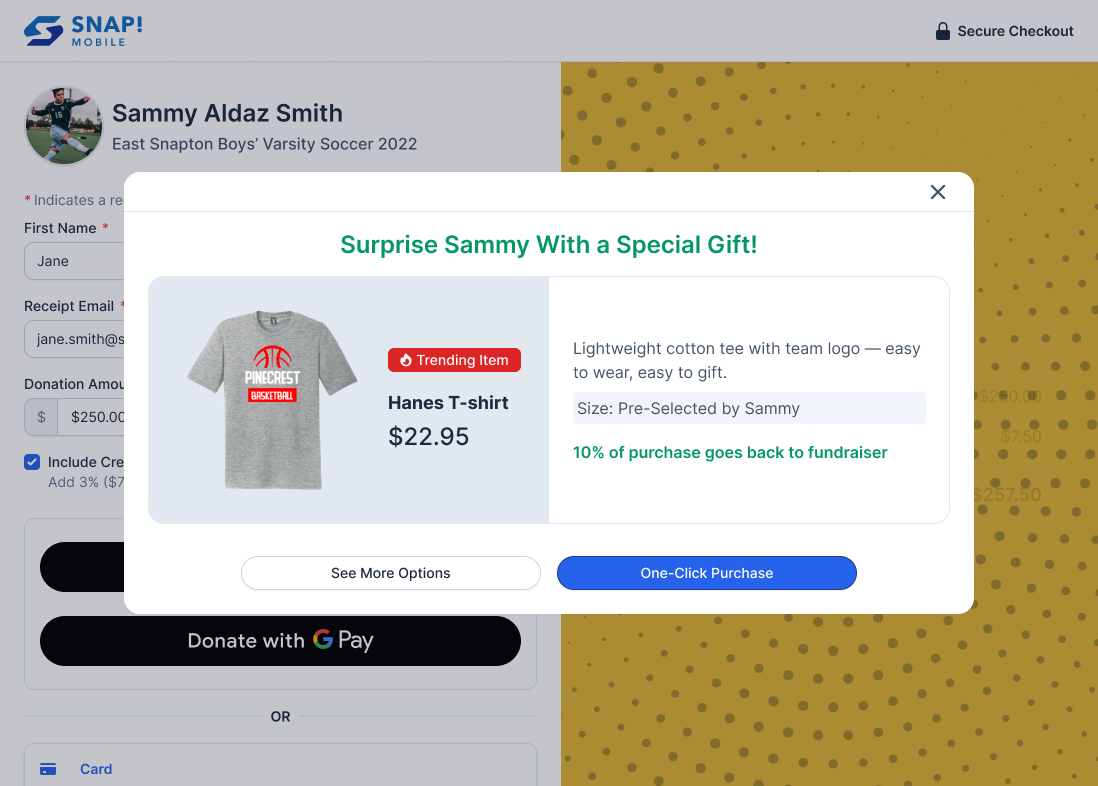Click the Google G logo on Pay button
The height and width of the screenshot is (786, 1098).
[x=323, y=639]
